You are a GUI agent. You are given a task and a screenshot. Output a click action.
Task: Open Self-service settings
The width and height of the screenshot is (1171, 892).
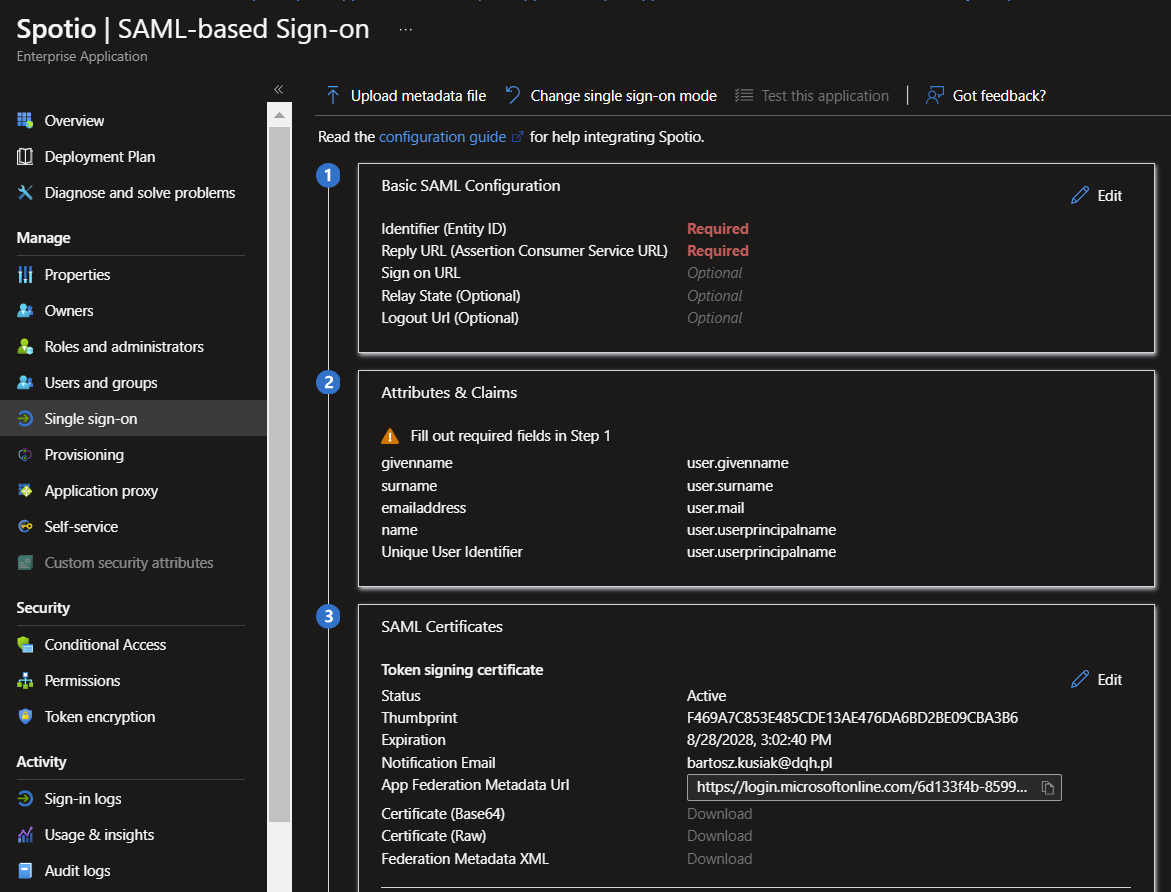(81, 526)
